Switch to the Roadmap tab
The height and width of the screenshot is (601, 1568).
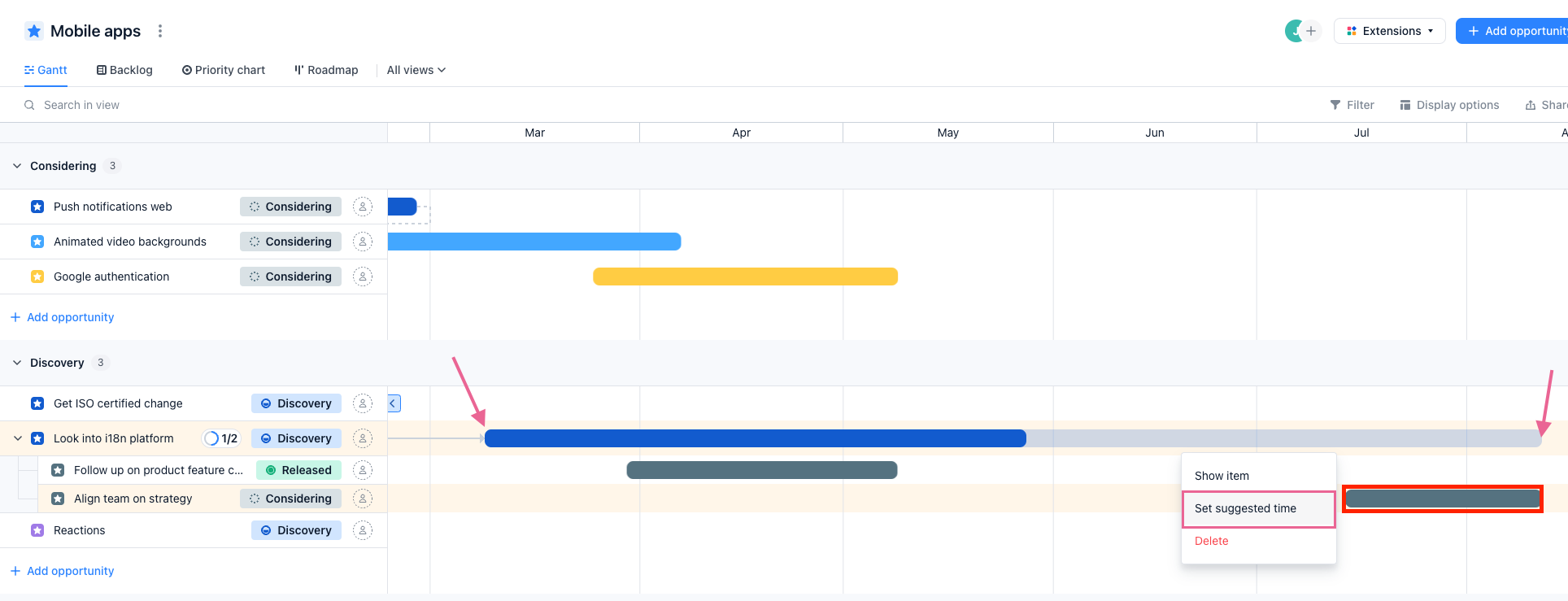point(326,70)
